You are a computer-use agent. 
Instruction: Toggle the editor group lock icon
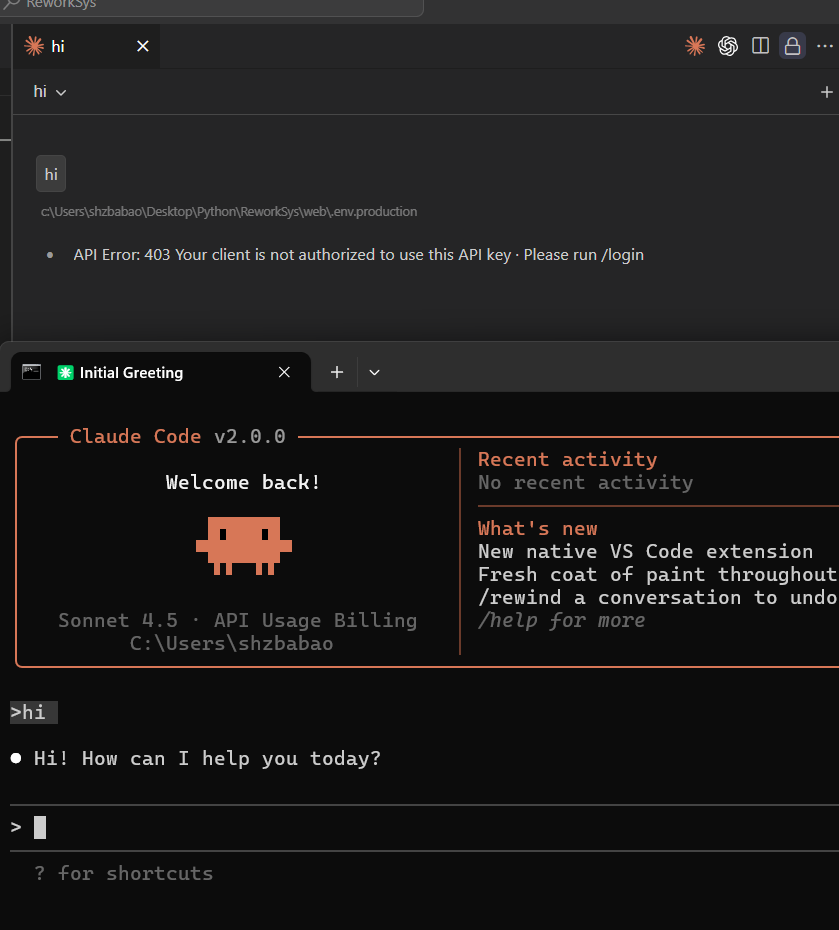pyautogui.click(x=792, y=46)
